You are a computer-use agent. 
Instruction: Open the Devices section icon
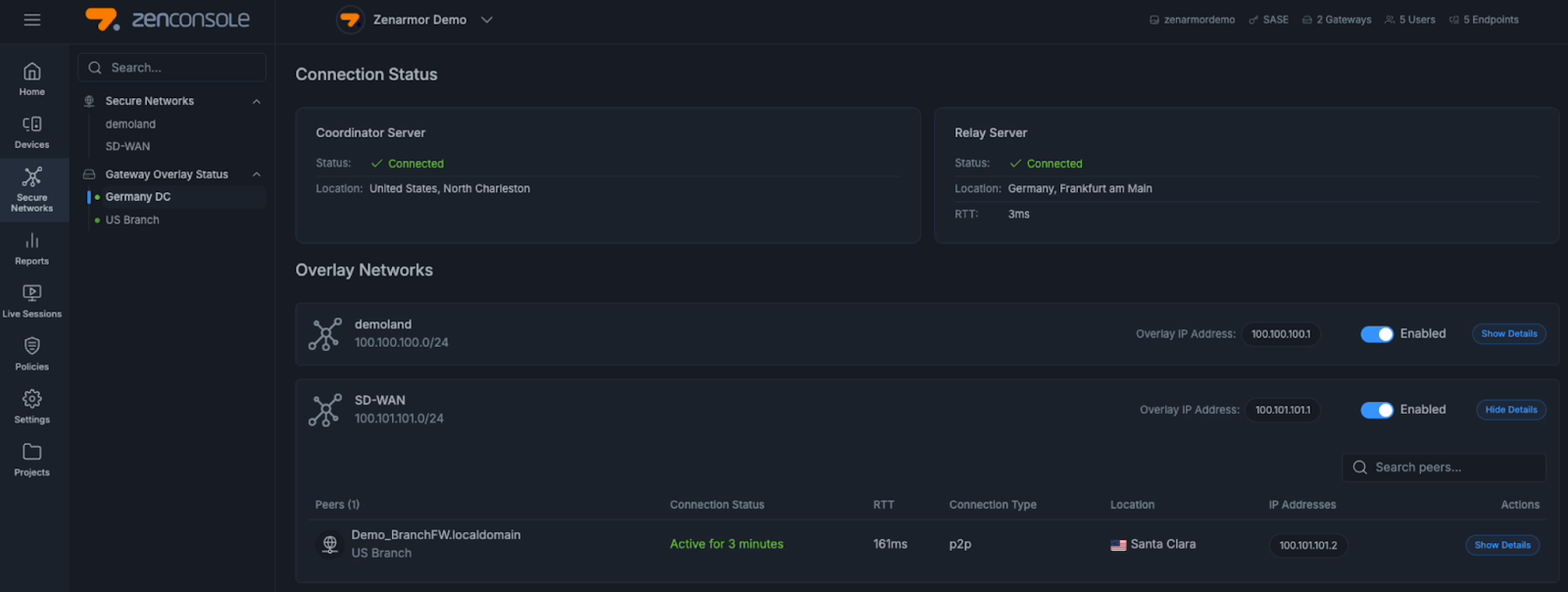32,131
